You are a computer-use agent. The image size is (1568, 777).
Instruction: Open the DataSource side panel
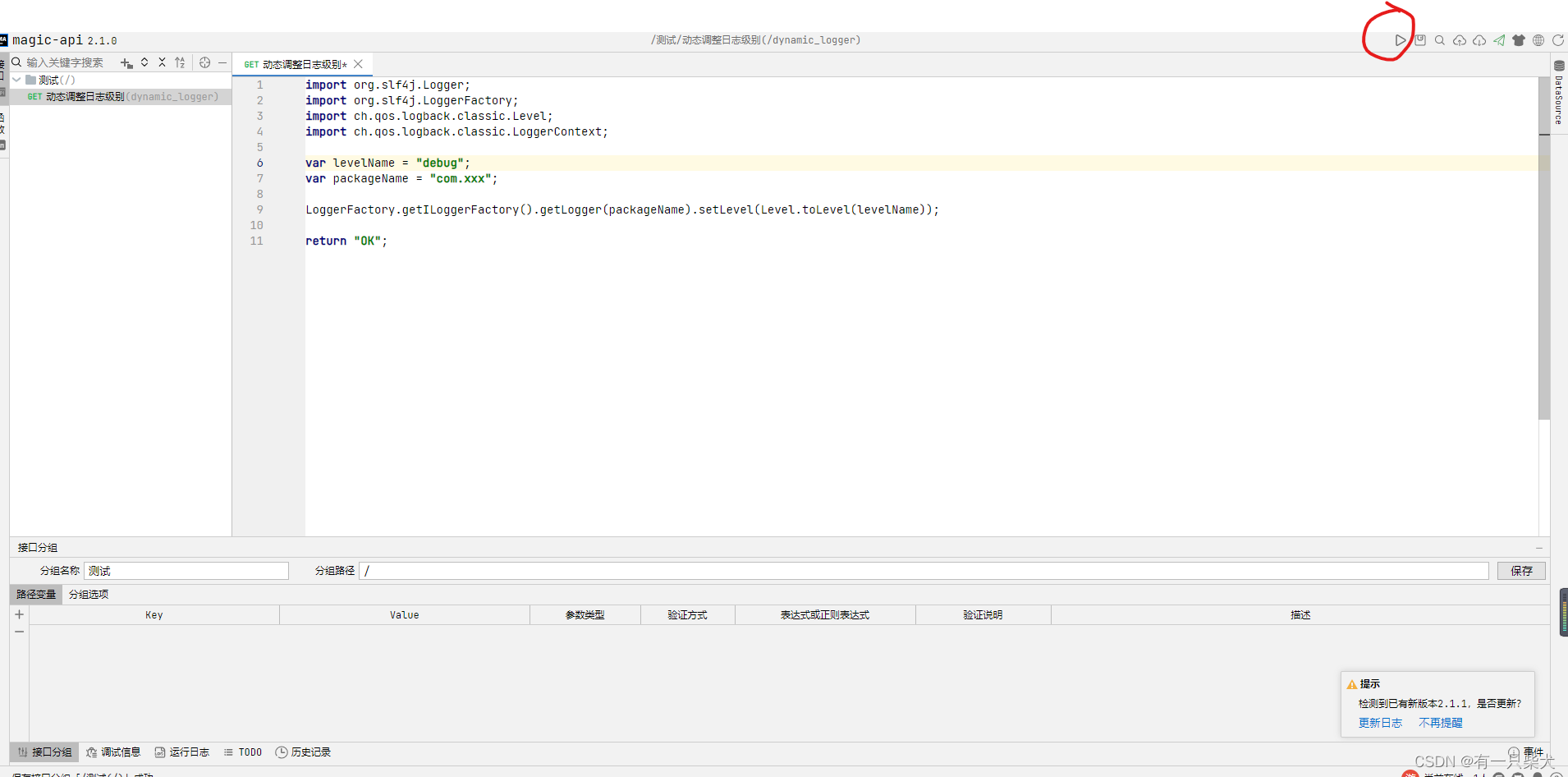(x=1559, y=93)
